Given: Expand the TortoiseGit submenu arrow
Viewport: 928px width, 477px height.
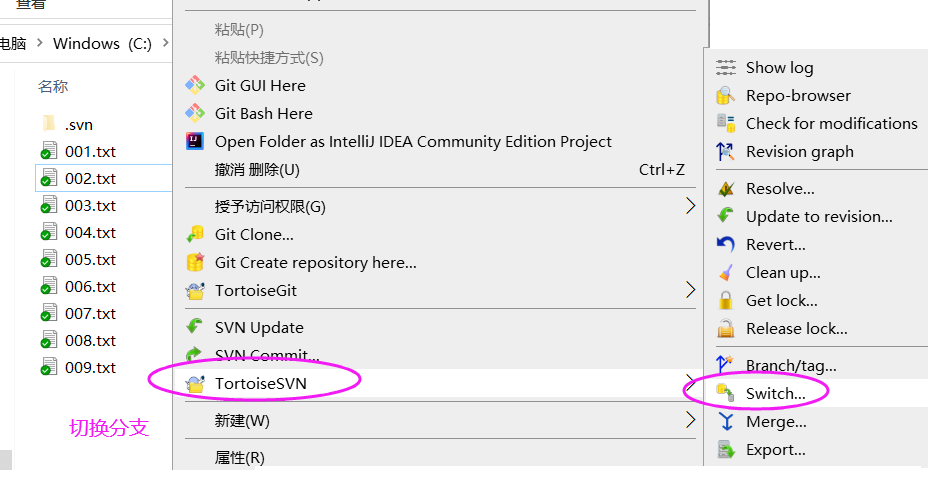Looking at the screenshot, I should [689, 291].
